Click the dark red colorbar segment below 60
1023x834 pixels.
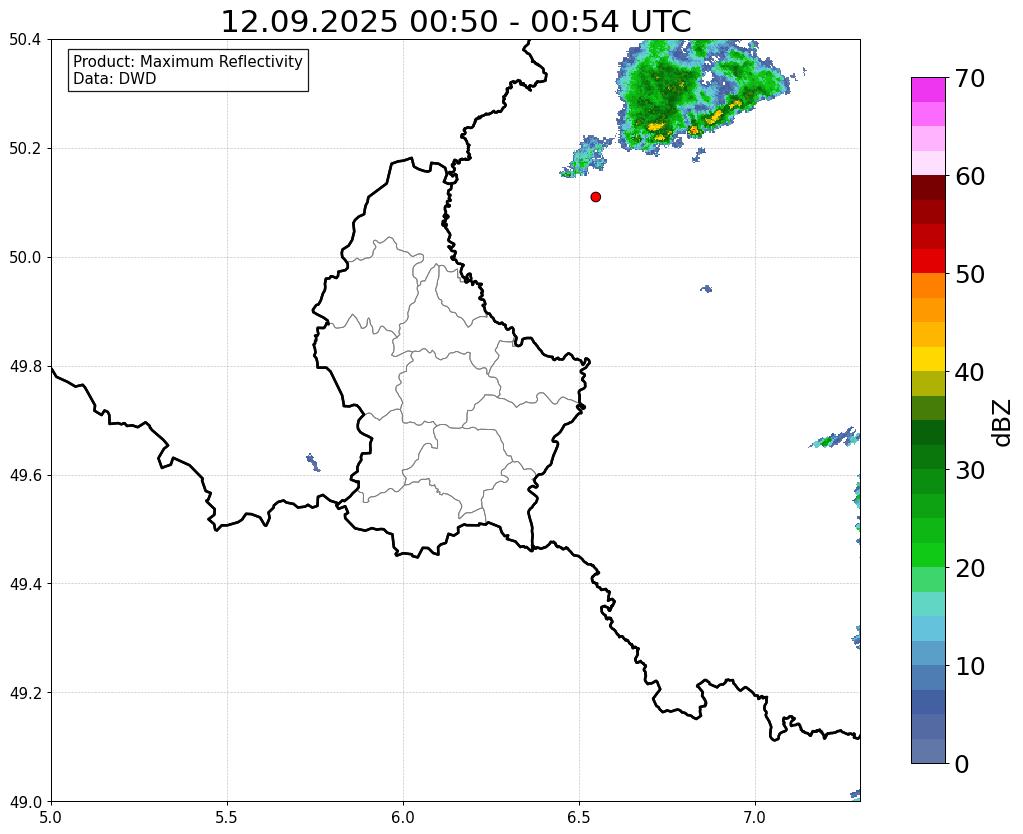928,187
